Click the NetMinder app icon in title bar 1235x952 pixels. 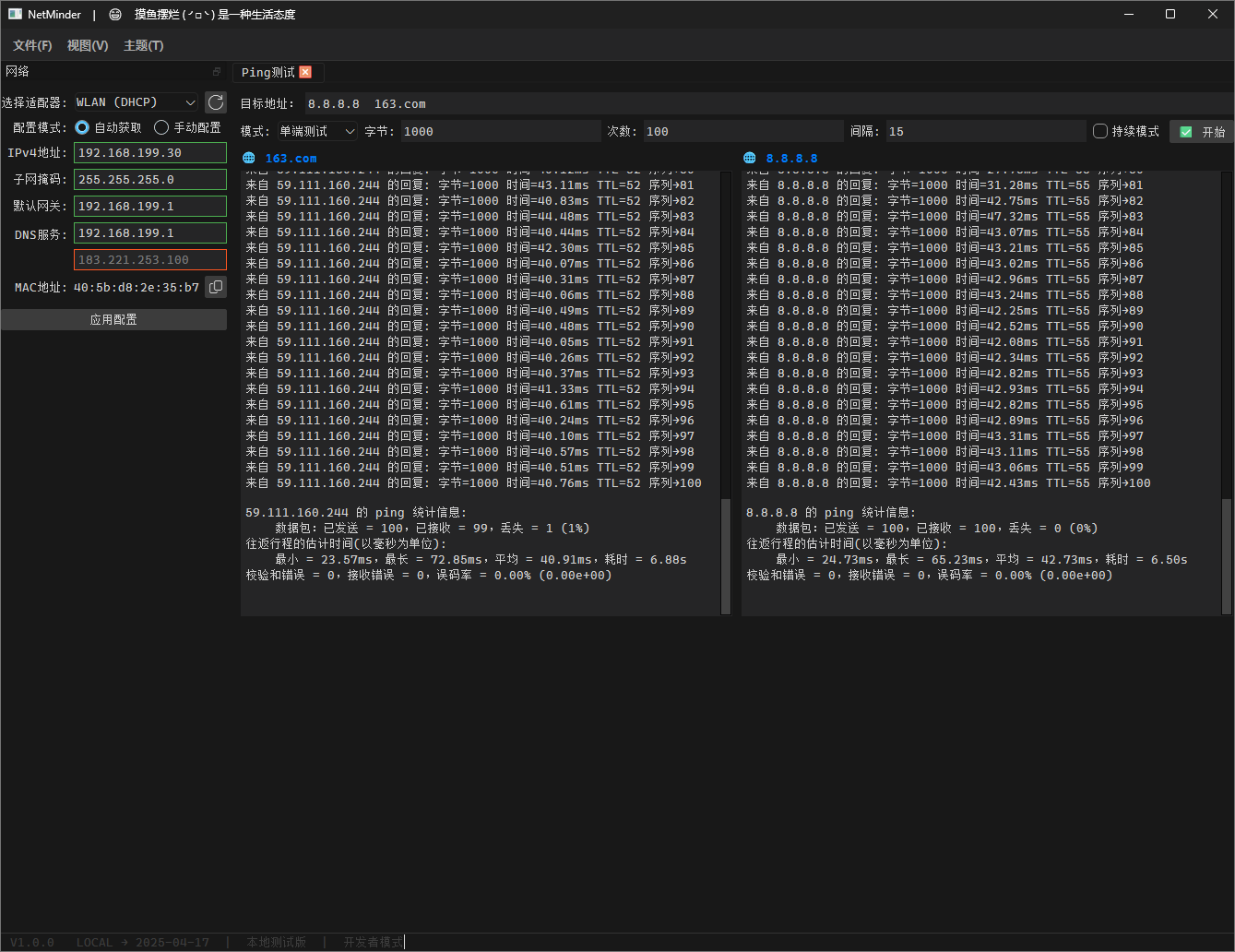pos(15,14)
